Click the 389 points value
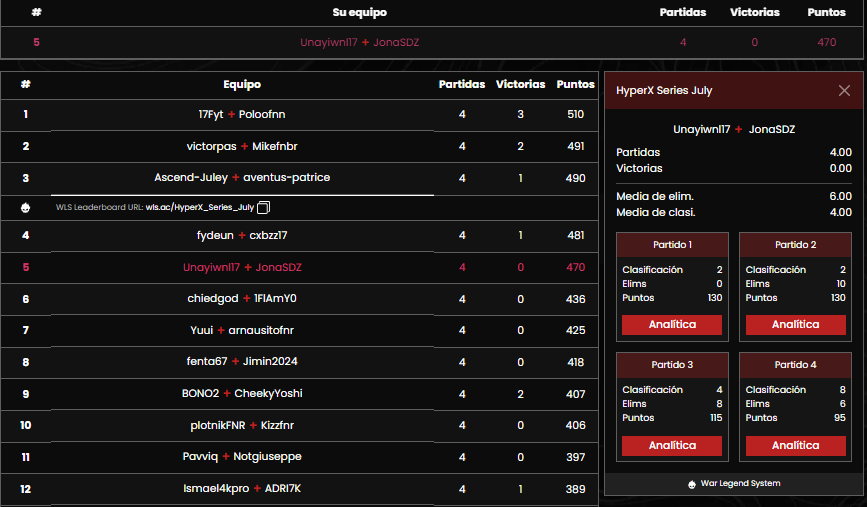This screenshot has width=867, height=507. (575, 489)
